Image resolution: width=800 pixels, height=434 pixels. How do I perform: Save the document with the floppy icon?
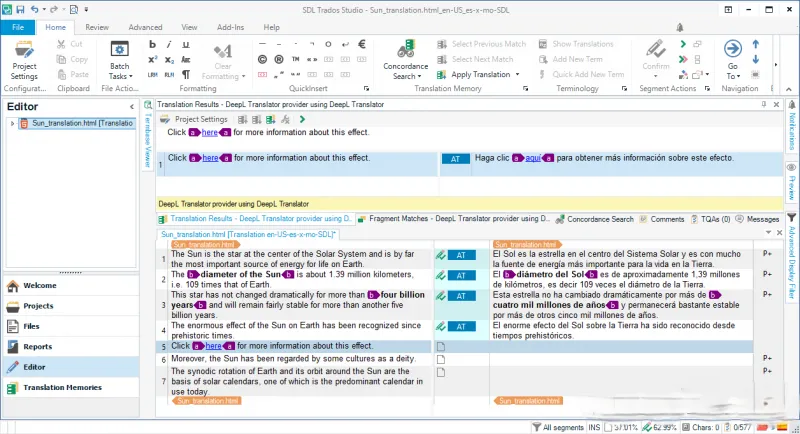point(20,9)
